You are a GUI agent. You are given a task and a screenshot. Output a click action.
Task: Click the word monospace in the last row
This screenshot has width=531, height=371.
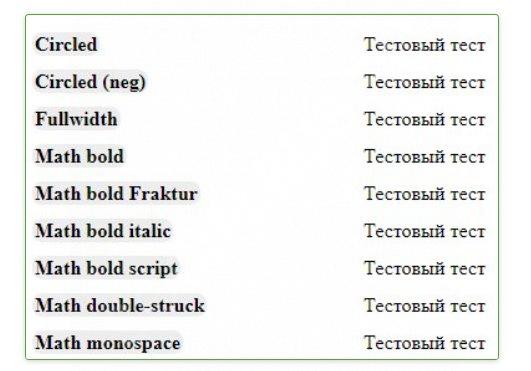coord(134,344)
